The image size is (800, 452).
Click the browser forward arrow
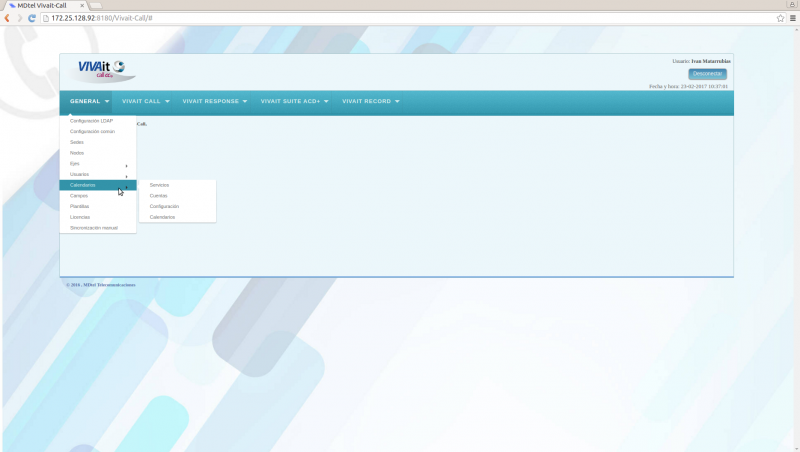pos(19,18)
